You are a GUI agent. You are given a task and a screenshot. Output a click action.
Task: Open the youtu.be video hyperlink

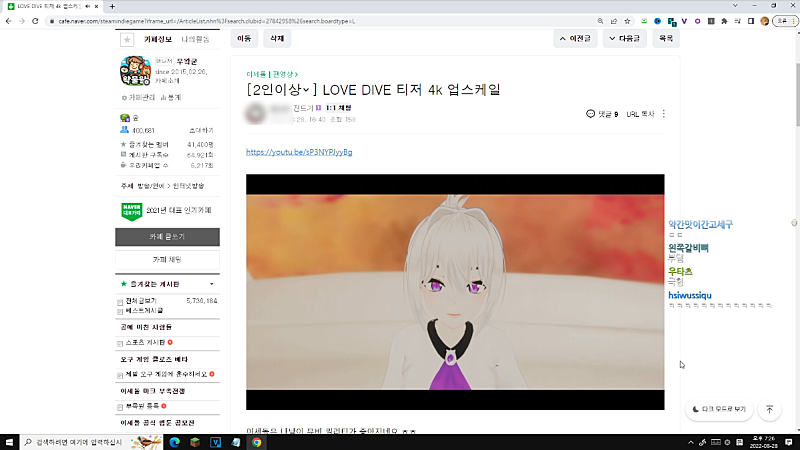(299, 152)
